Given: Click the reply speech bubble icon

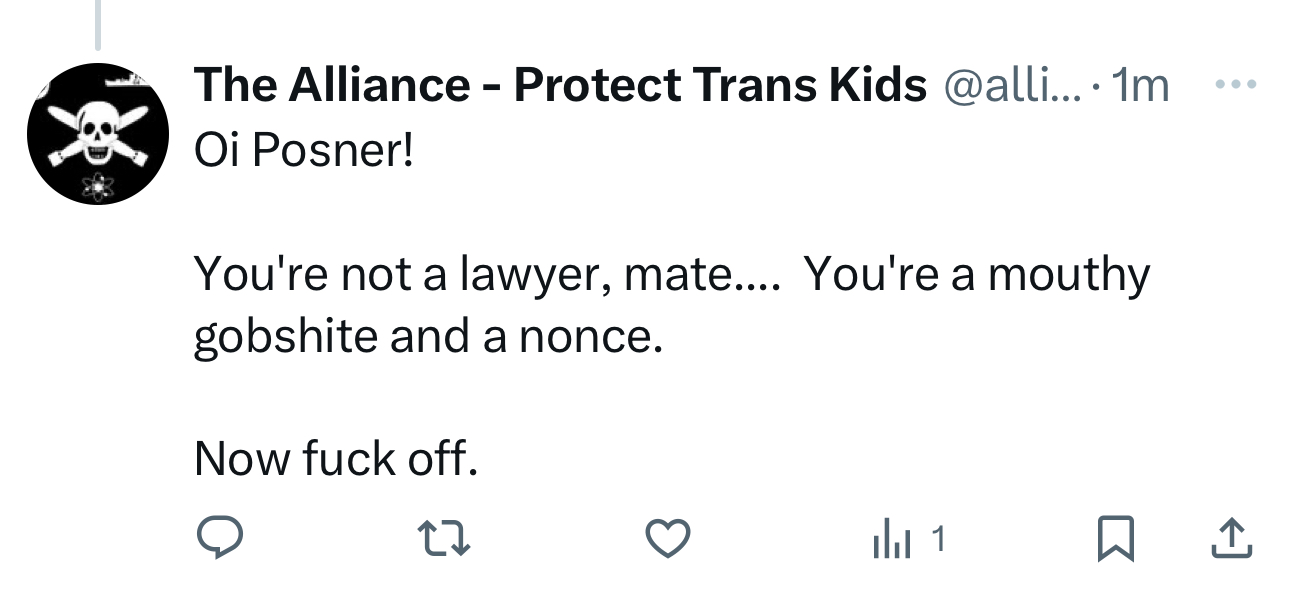Looking at the screenshot, I should click(x=218, y=540).
